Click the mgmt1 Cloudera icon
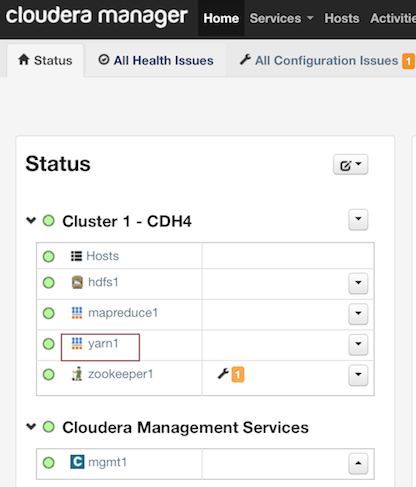The image size is (416, 487). click(x=77, y=462)
